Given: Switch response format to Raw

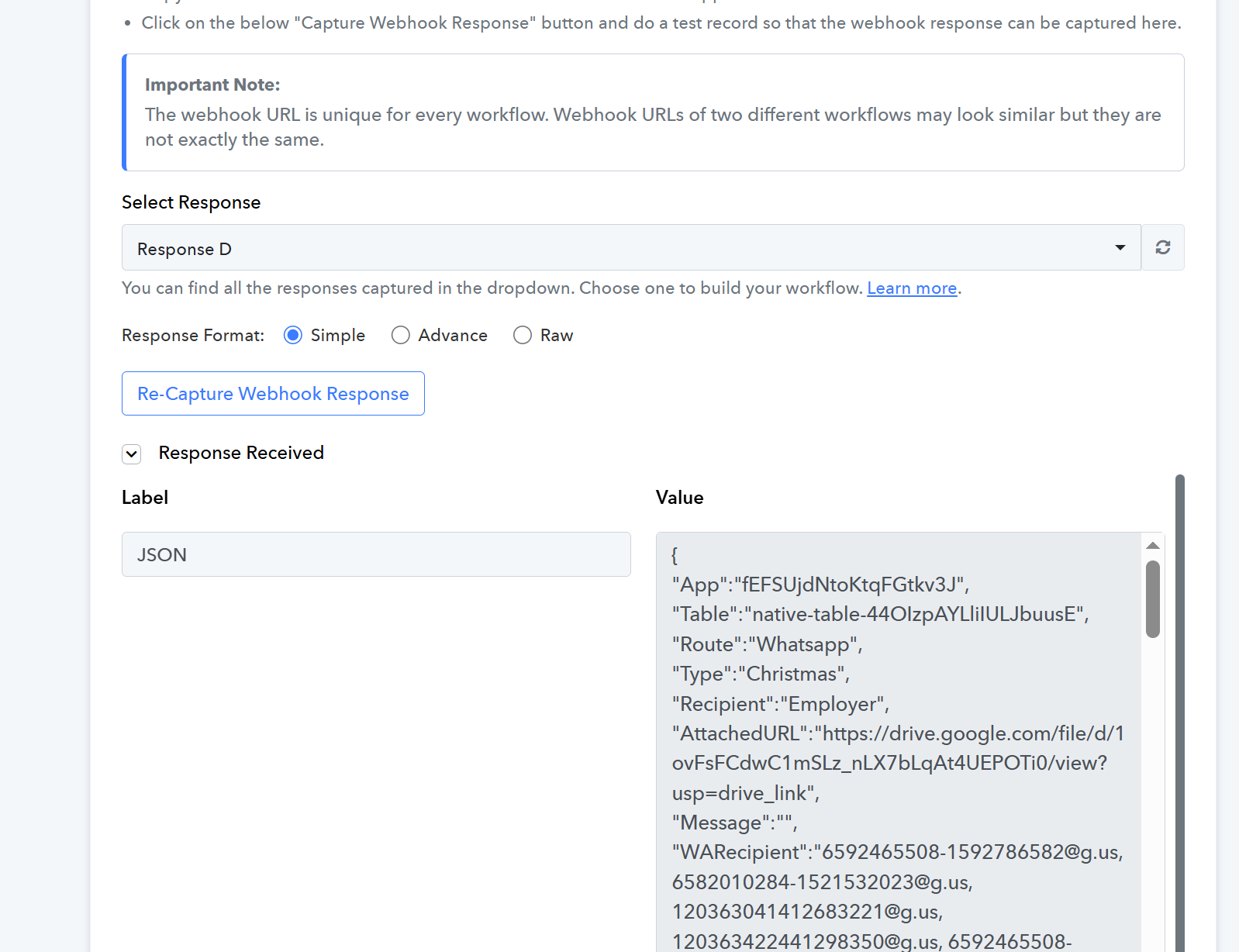Looking at the screenshot, I should (523, 335).
